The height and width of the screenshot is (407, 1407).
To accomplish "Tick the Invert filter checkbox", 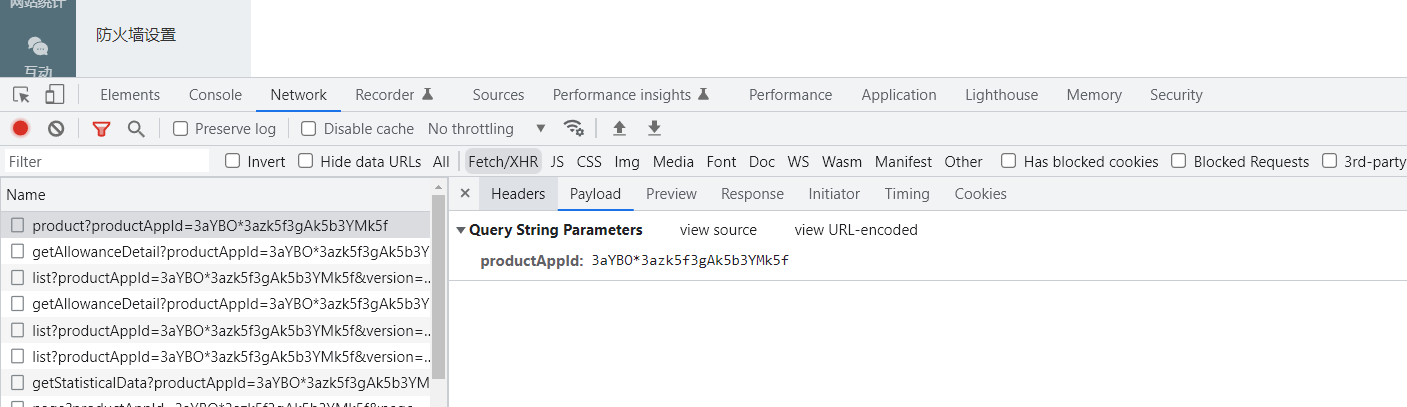I will point(233,161).
